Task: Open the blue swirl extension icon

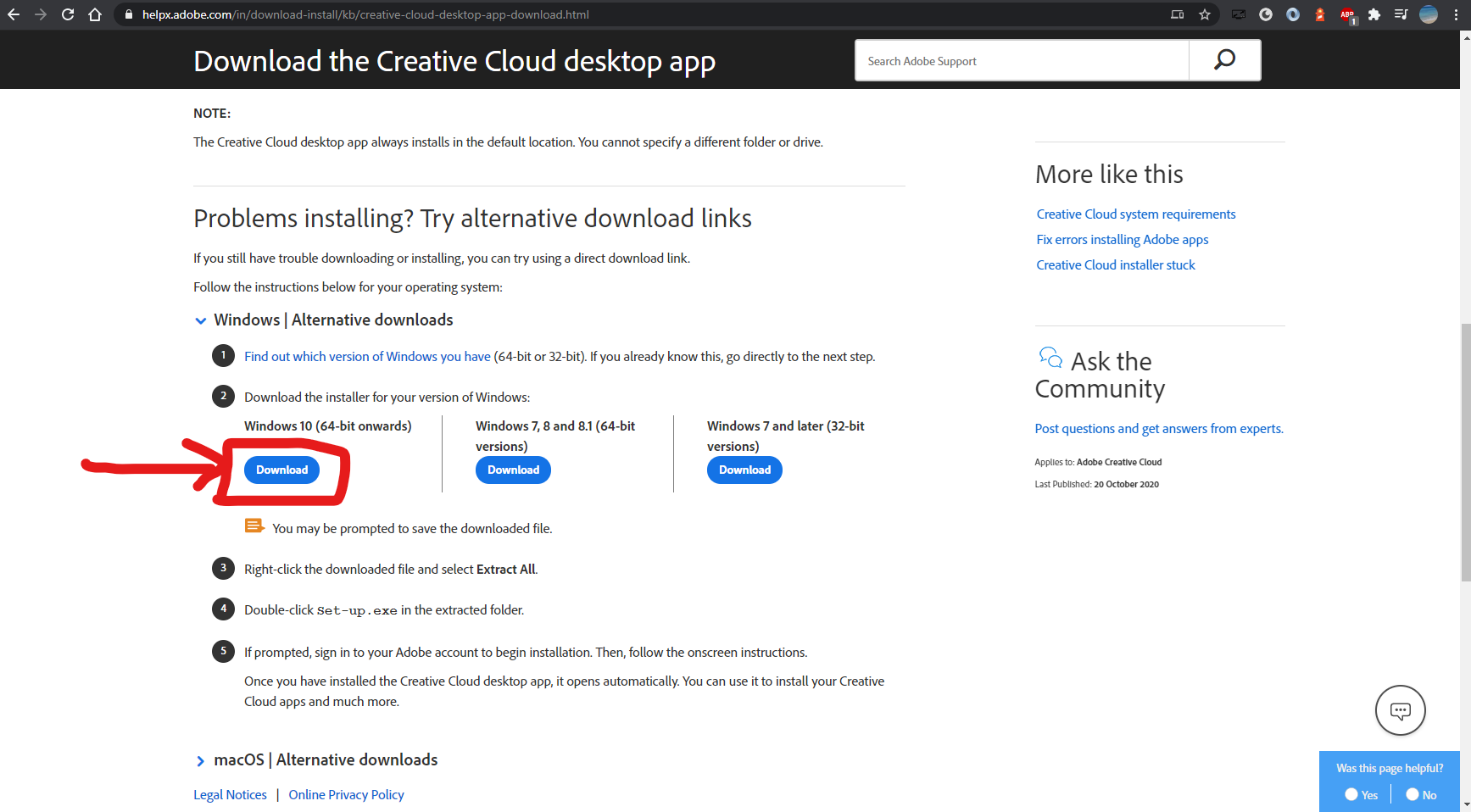Action: (x=1293, y=14)
